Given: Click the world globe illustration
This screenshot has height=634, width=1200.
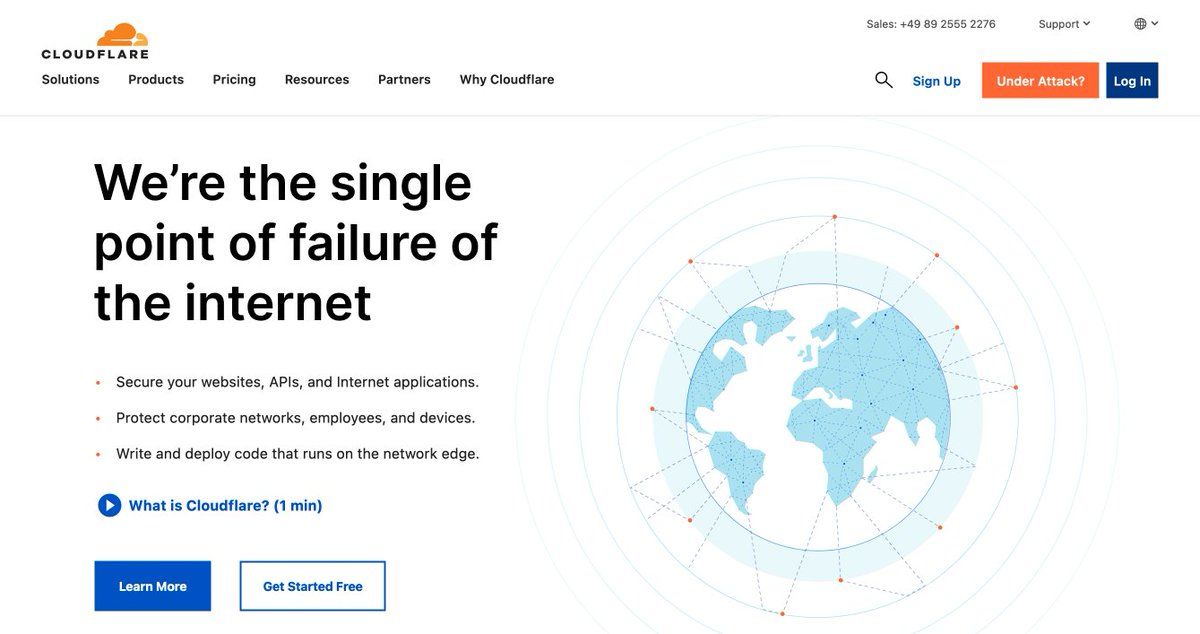Looking at the screenshot, I should click(x=818, y=417).
